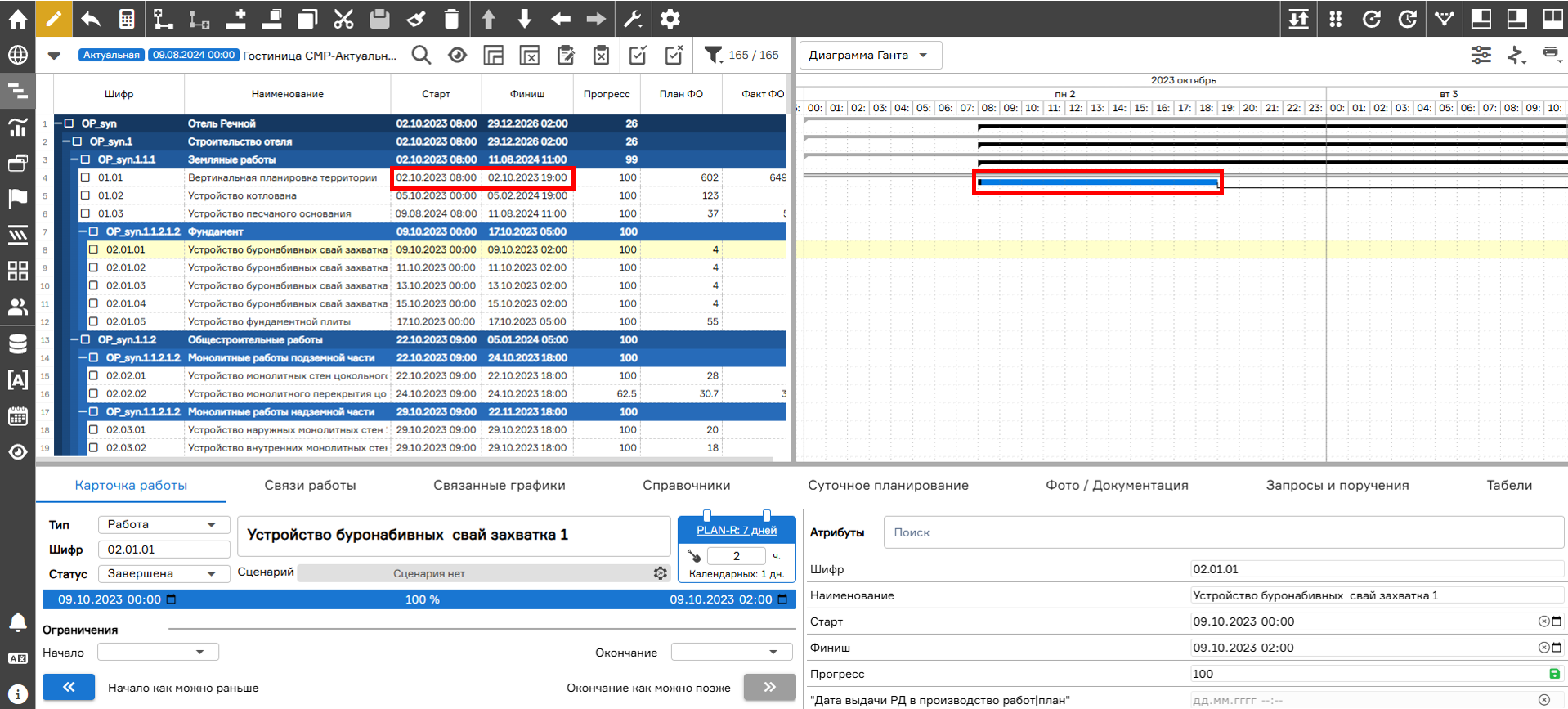This screenshot has height=709, width=1568.
Task: Click the 09.08.2024 00:00 date badge
Action: click(194, 55)
